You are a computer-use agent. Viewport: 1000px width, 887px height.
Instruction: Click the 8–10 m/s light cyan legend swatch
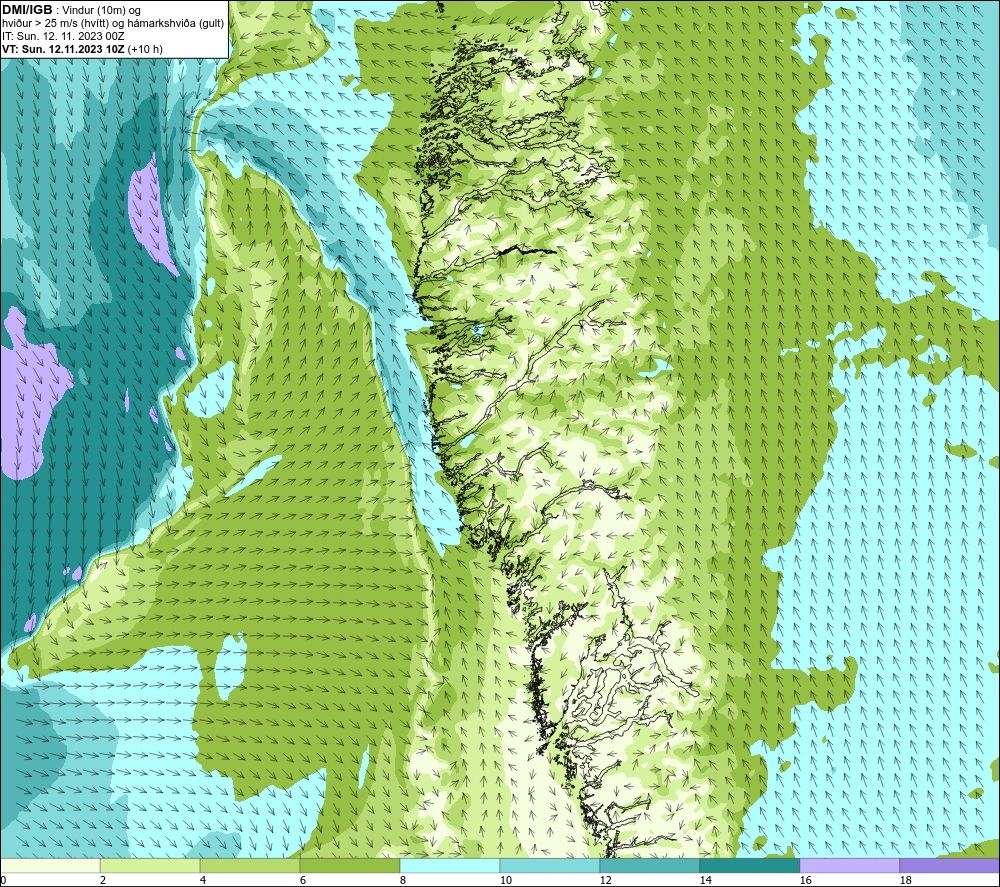pos(450,866)
